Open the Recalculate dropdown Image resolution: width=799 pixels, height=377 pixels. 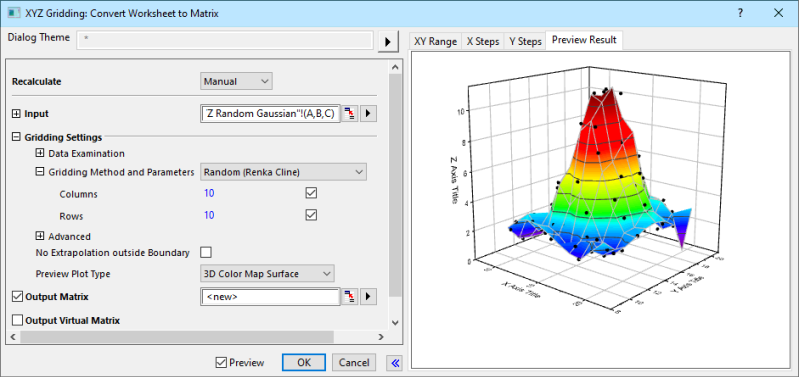coord(236,81)
